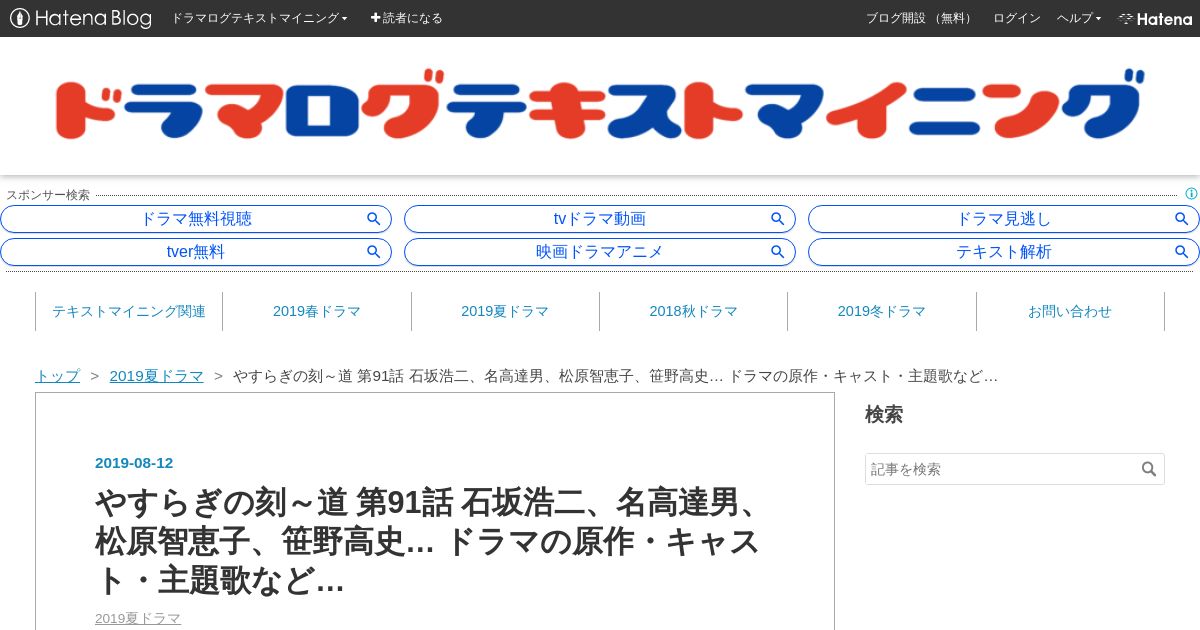Select 映画ドラマアニメ sponsored search

pos(600,252)
